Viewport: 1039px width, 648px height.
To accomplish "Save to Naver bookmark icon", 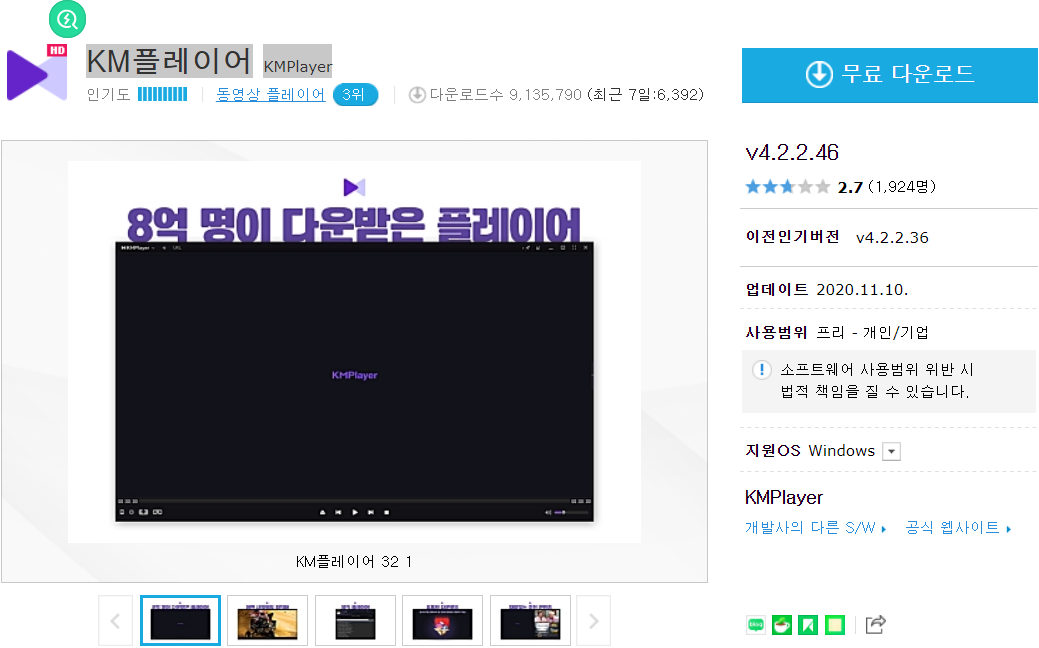I will [x=808, y=624].
